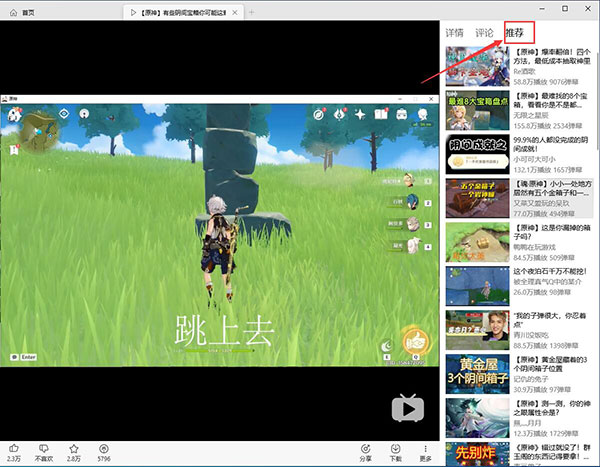Select the 推荐 recommendations tab
This screenshot has width=600, height=467.
[515, 33]
